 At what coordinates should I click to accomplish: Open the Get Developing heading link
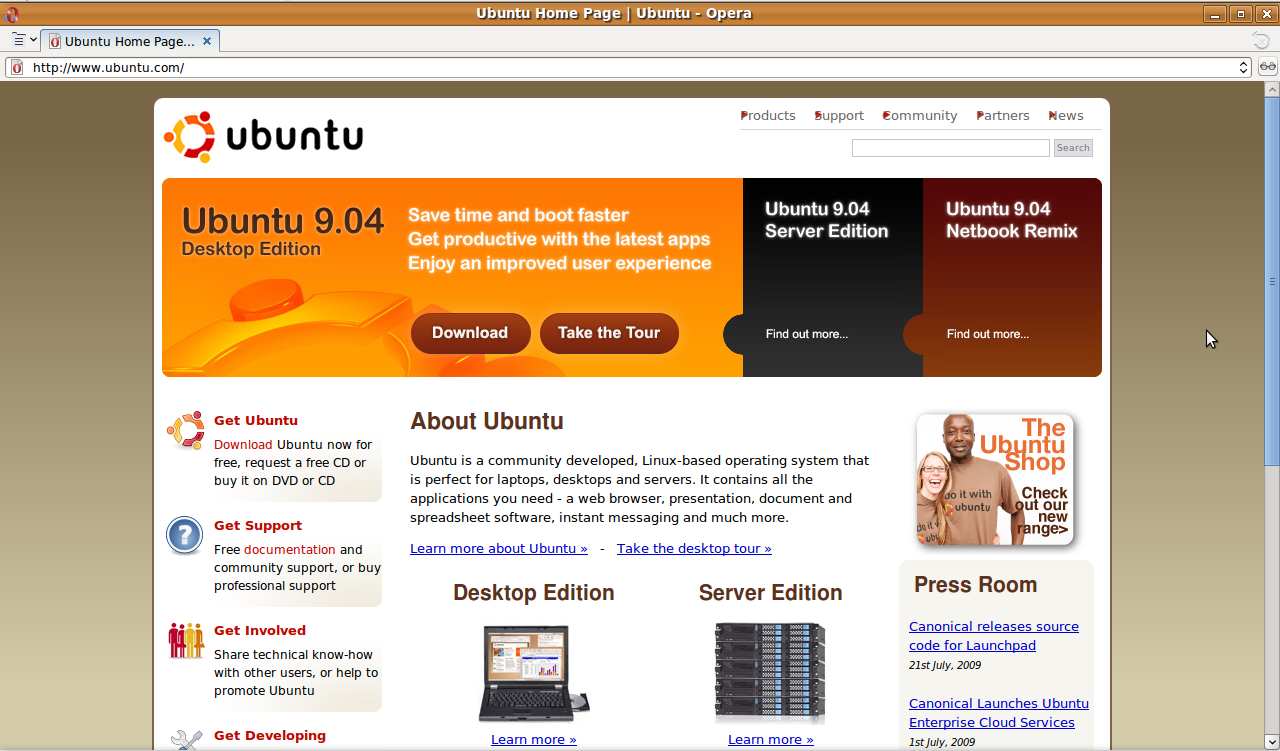pyautogui.click(x=270, y=736)
